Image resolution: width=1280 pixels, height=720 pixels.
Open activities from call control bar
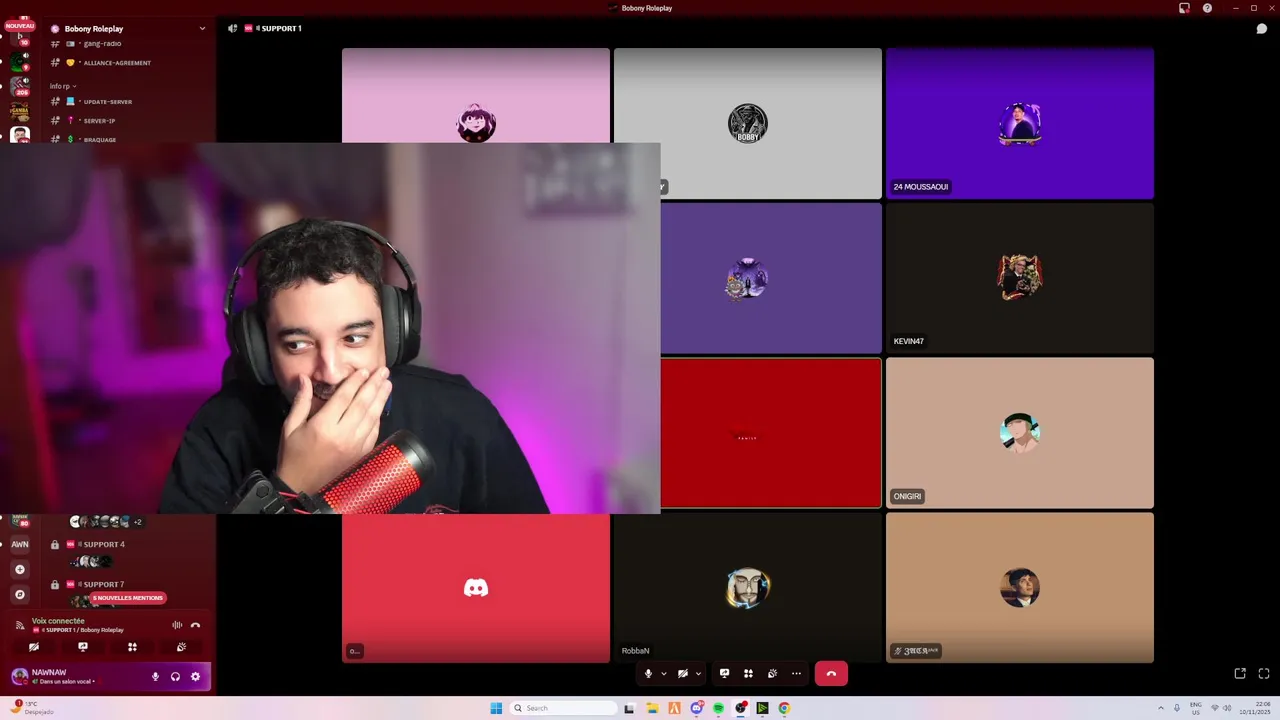(x=748, y=674)
